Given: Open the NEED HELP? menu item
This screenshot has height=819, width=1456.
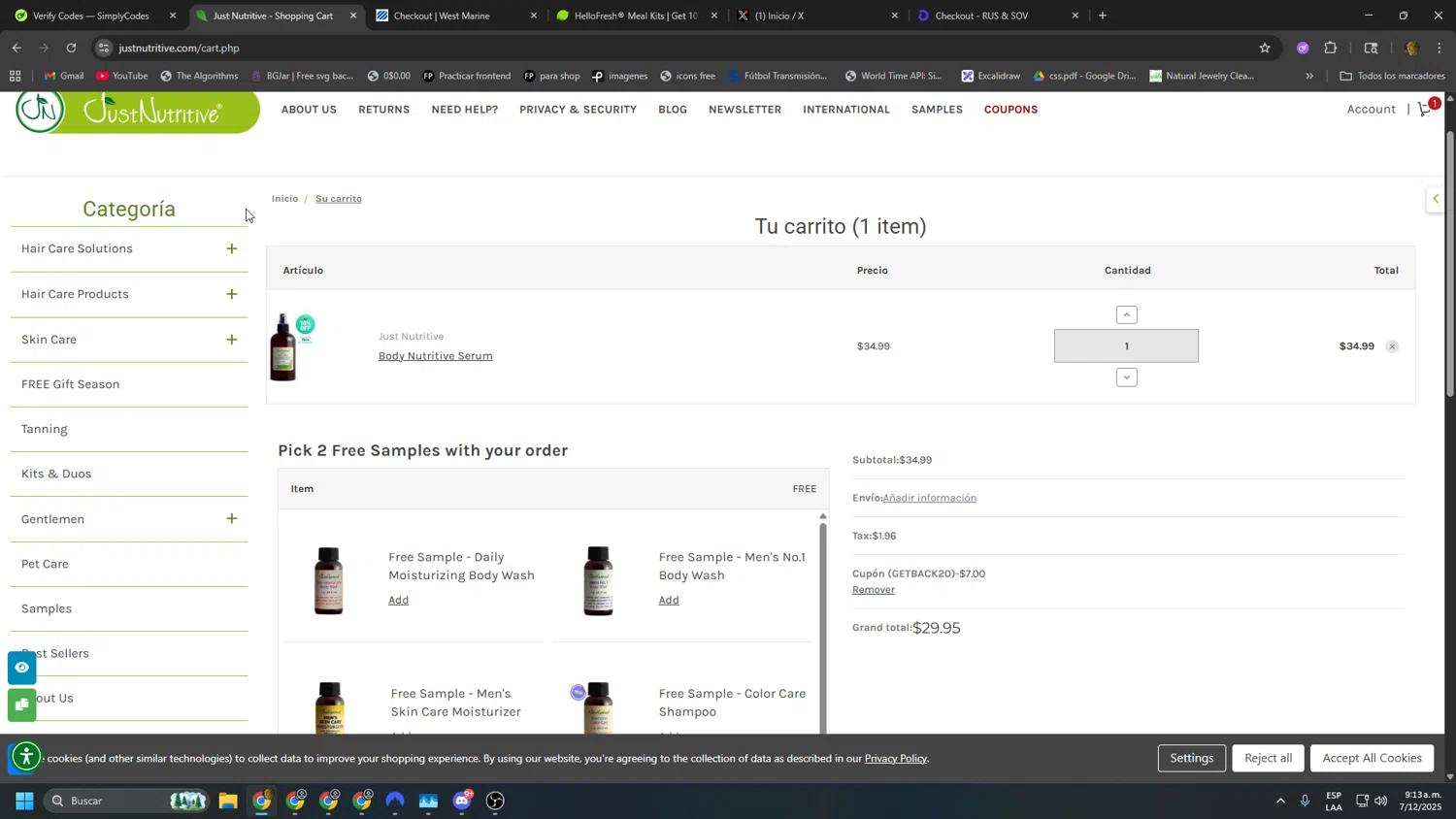Looking at the screenshot, I should click(x=464, y=110).
